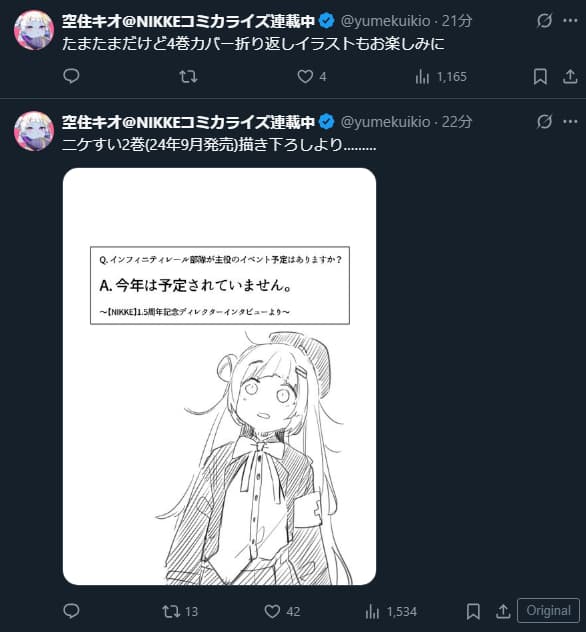The image size is (586, 632).
Task: View analytics showing 1,534 views
Action: pos(391,612)
